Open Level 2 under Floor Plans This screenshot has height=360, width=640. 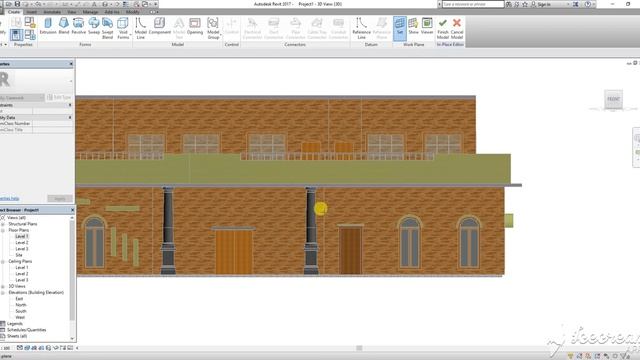pos(22,242)
